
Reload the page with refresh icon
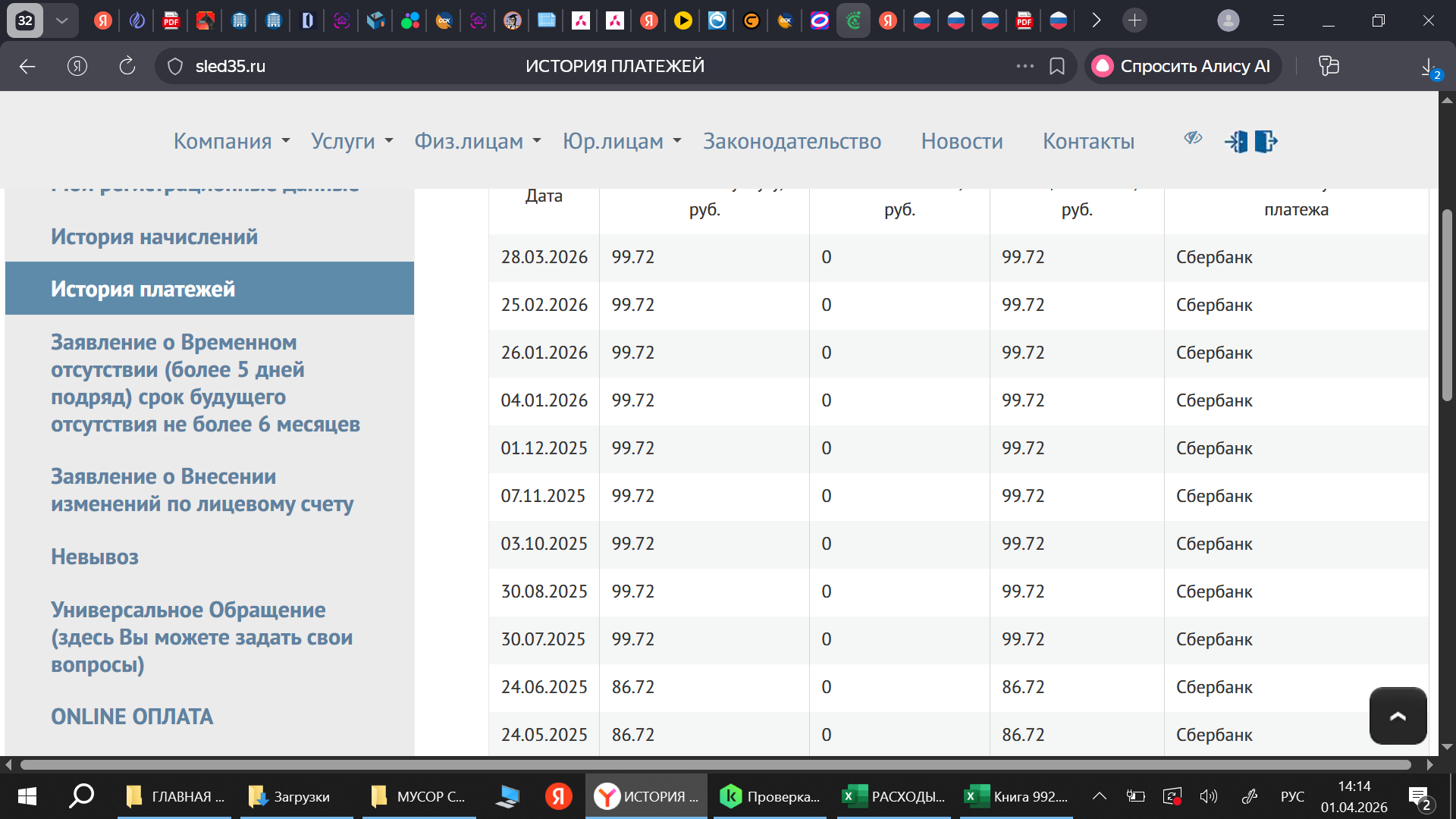(x=127, y=67)
